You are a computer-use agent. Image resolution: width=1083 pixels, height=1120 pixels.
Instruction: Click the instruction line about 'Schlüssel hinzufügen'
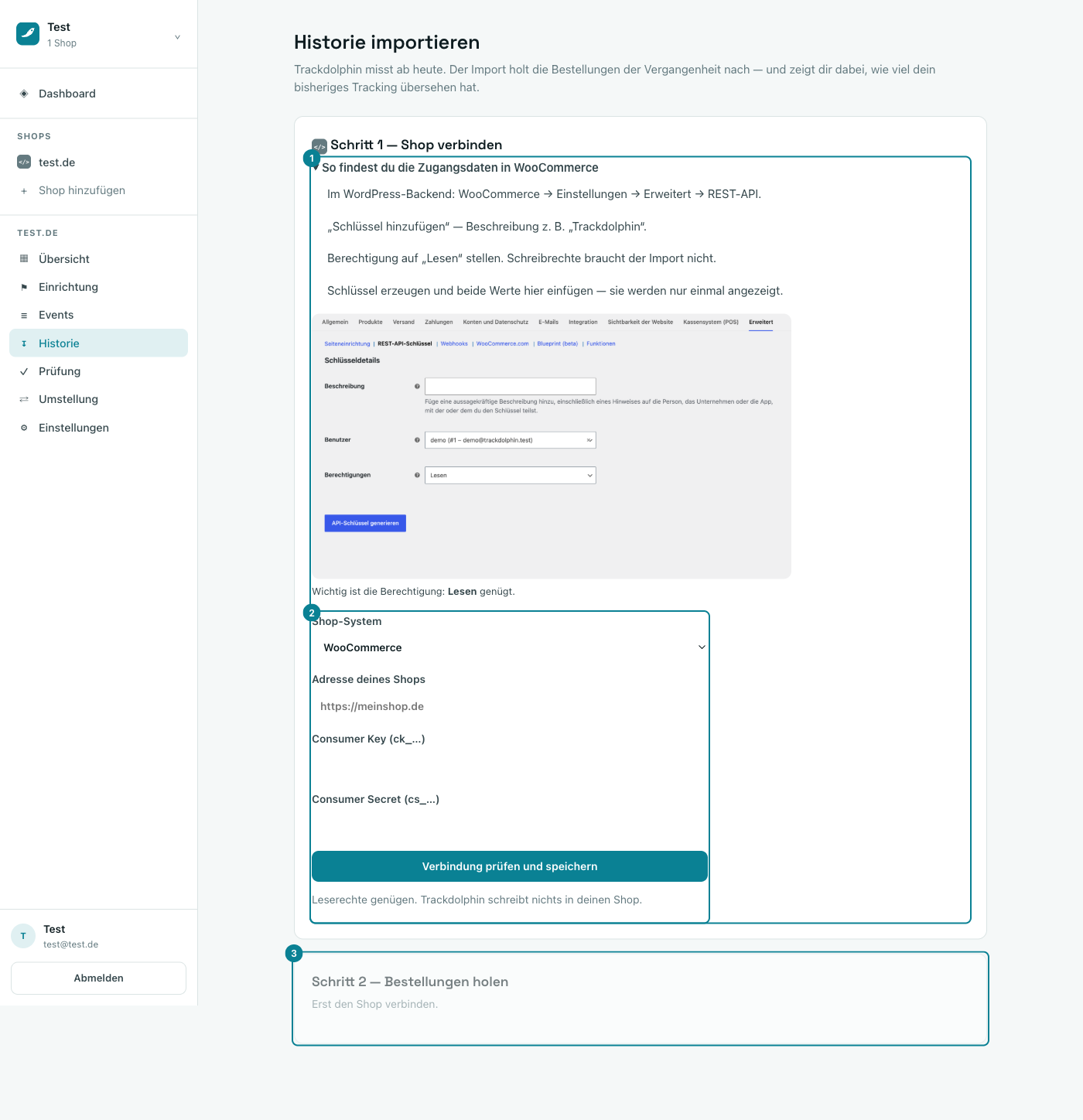pos(487,227)
